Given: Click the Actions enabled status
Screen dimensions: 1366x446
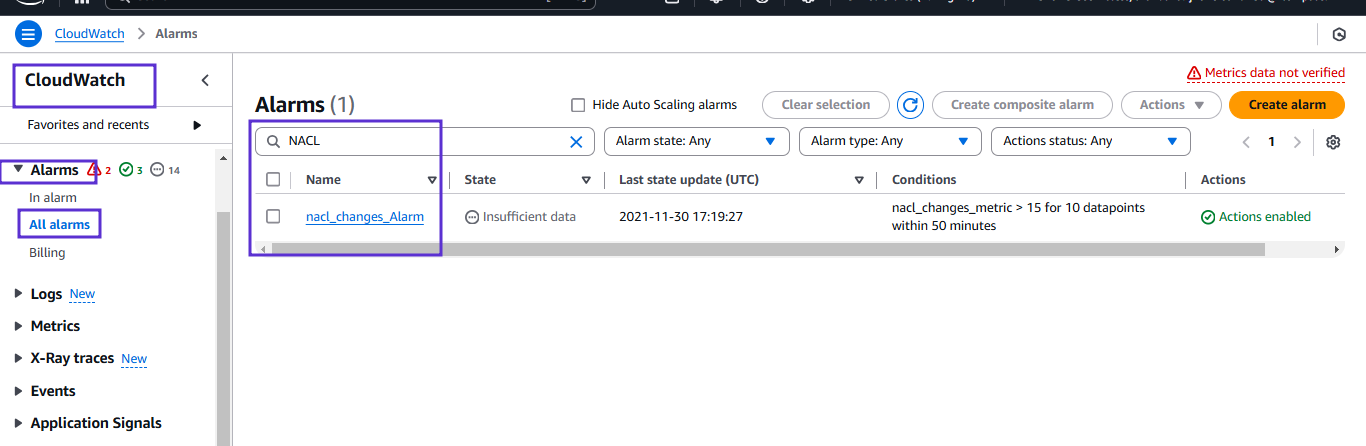Looking at the screenshot, I should (x=1255, y=217).
